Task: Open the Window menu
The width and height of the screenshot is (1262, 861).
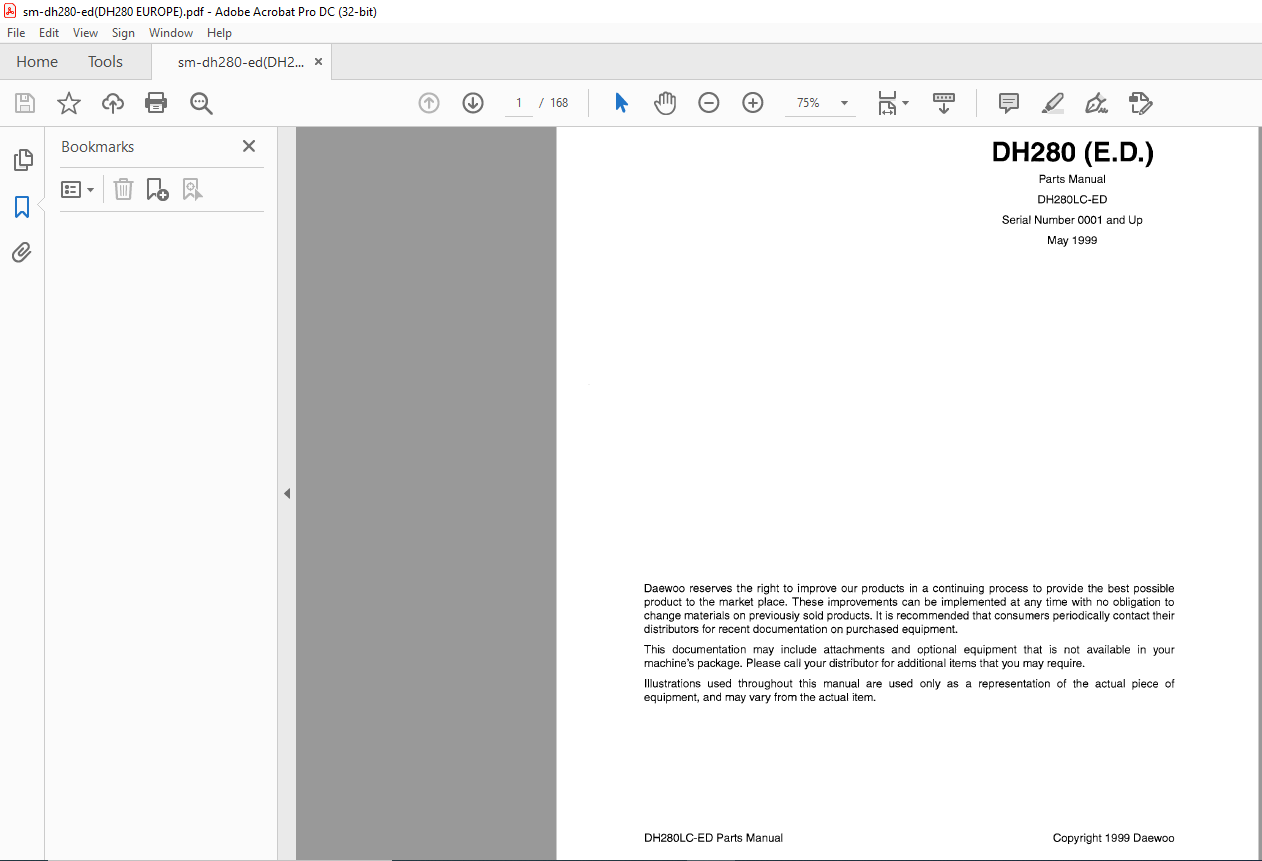Action: [x=171, y=33]
